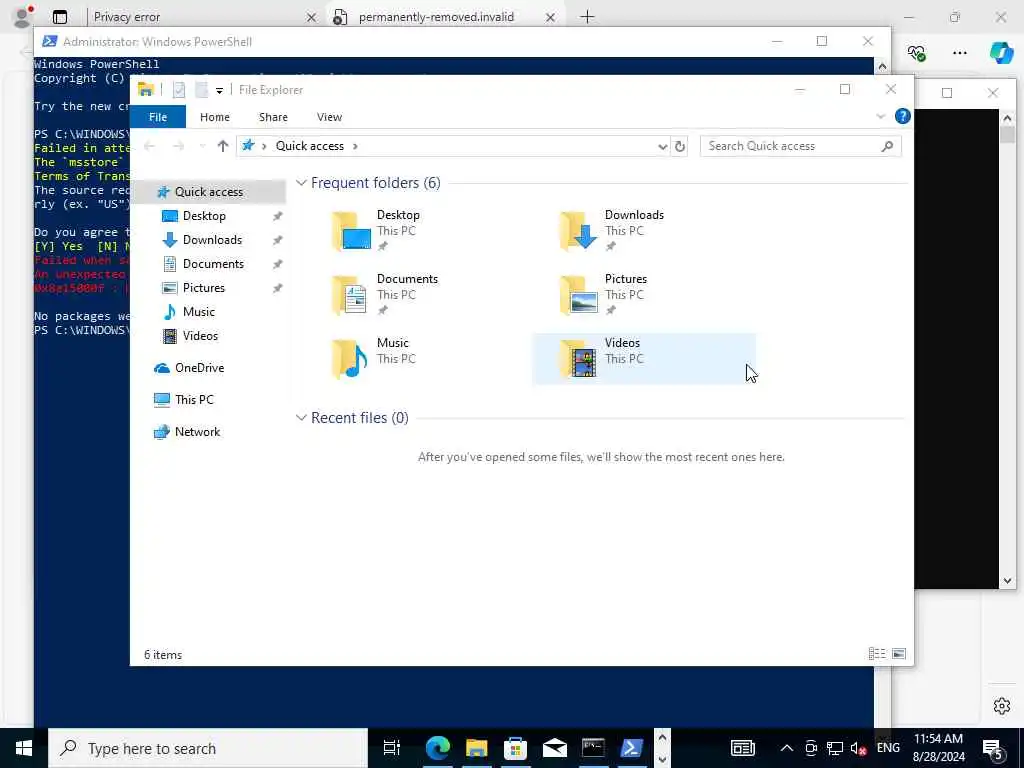1024x768 pixels.
Task: Open Browser essentials heart icon in Edge
Action: pyautogui.click(x=917, y=53)
